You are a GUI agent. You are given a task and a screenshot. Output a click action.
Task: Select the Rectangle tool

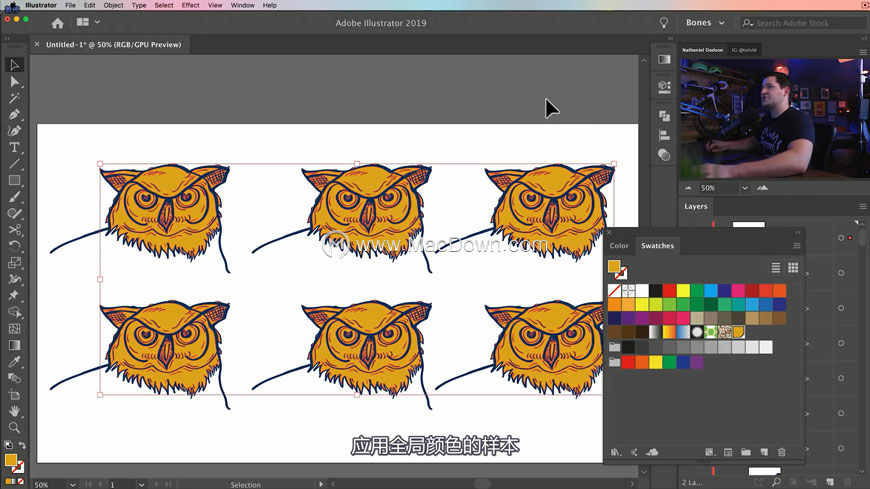click(x=14, y=180)
